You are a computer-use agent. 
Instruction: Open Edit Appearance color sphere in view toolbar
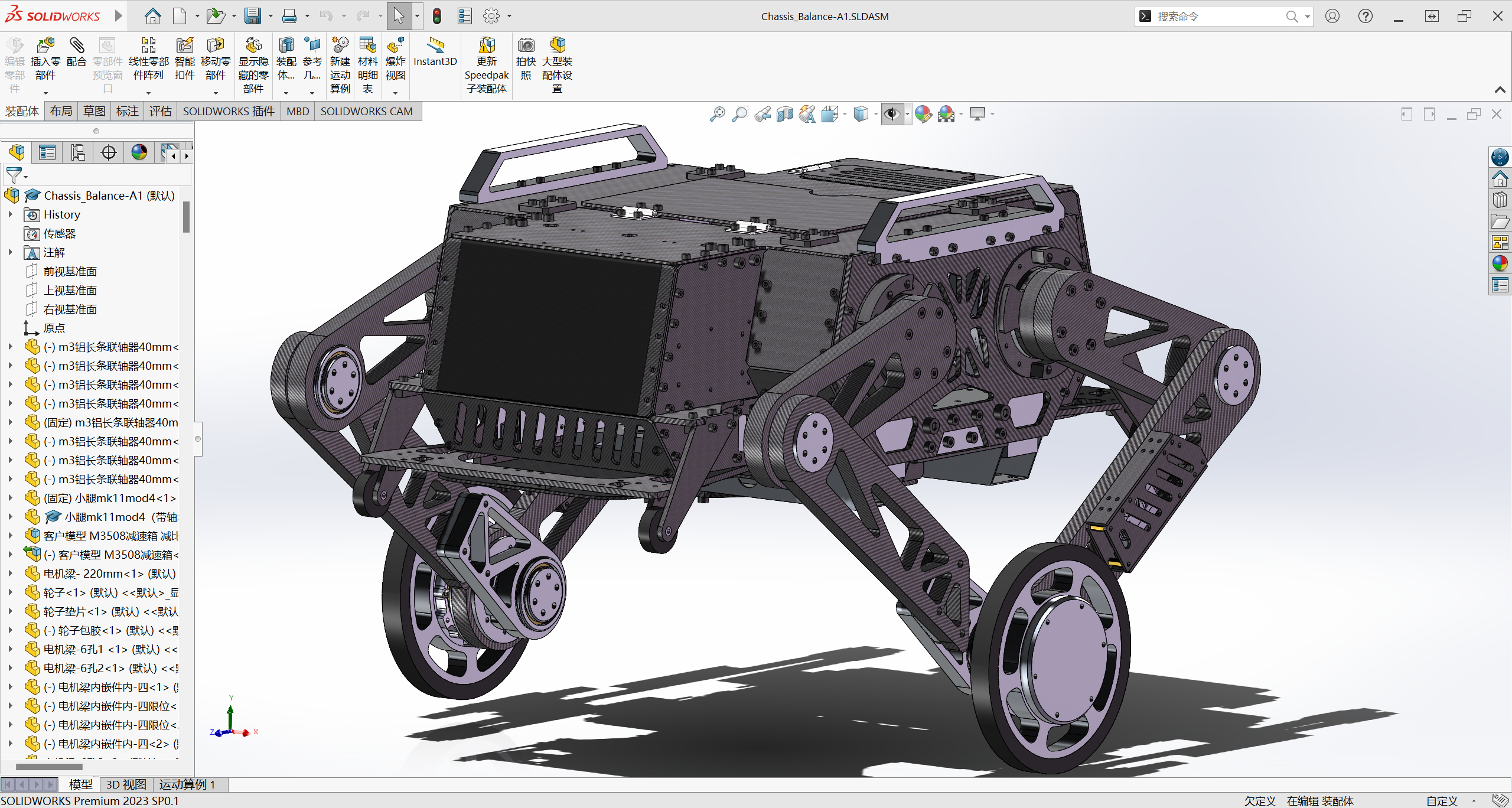click(x=923, y=113)
